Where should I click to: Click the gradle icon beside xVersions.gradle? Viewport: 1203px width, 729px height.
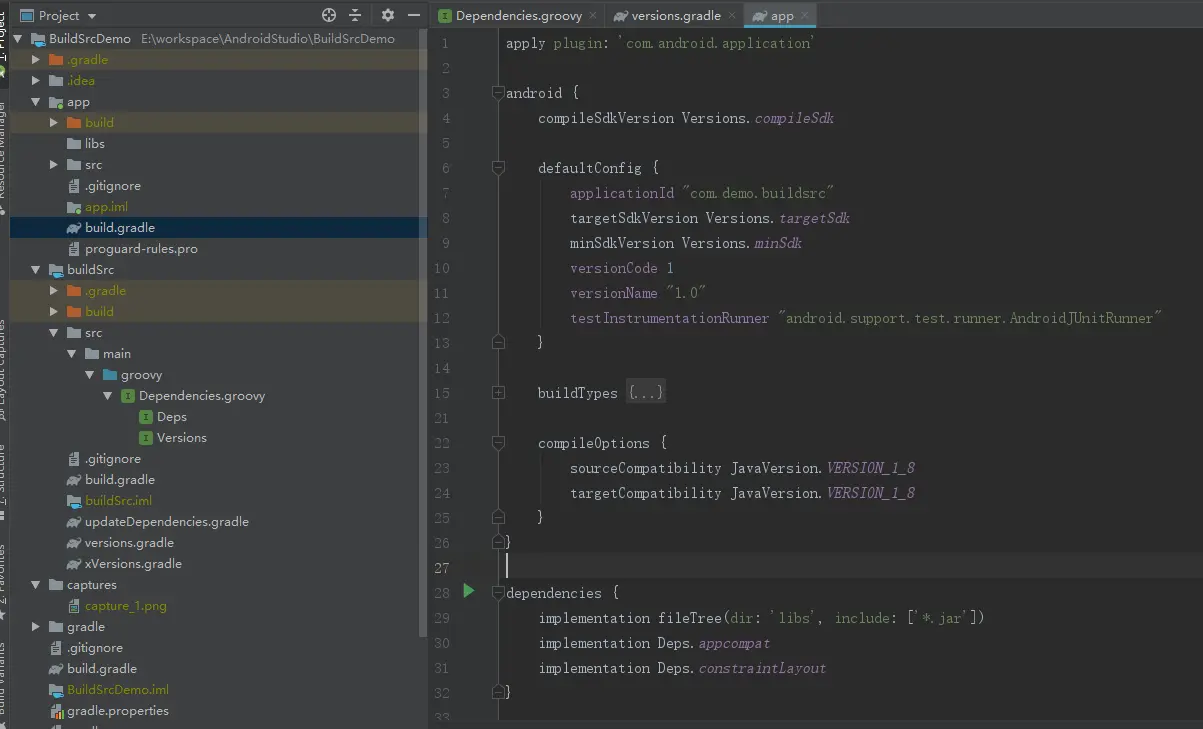click(x=74, y=564)
